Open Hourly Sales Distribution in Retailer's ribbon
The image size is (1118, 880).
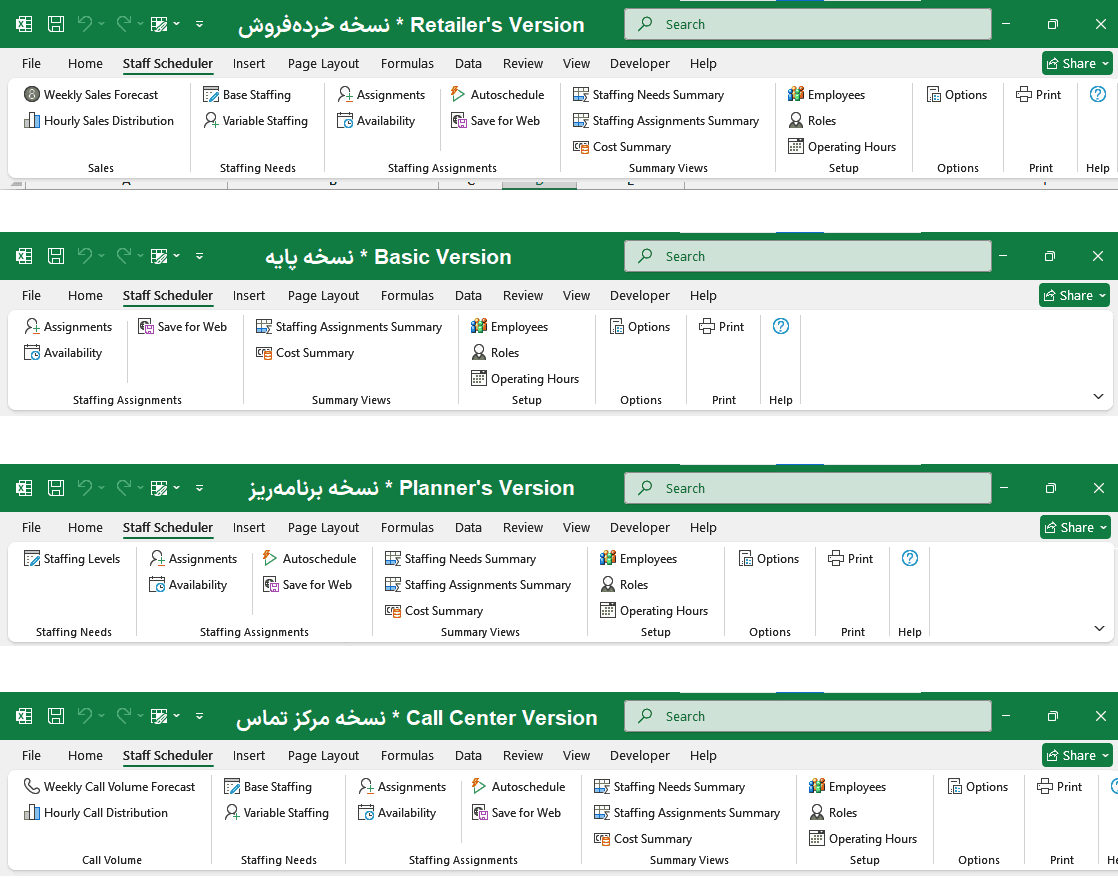click(98, 121)
